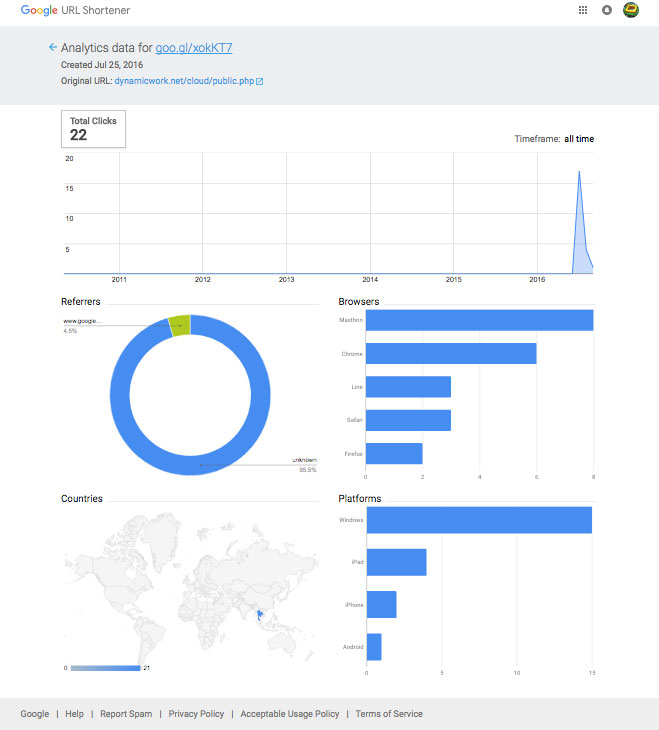Click the Chrome browser bar
Viewport: 659px width, 730px height.
tap(451, 354)
